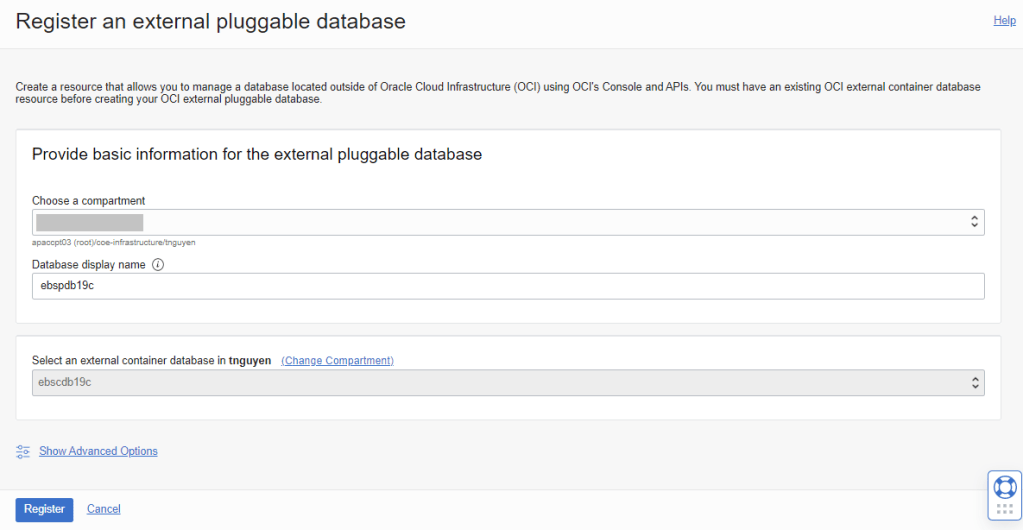Expand Show Advanced Options
Viewport: 1023px width, 530px height.
98,451
